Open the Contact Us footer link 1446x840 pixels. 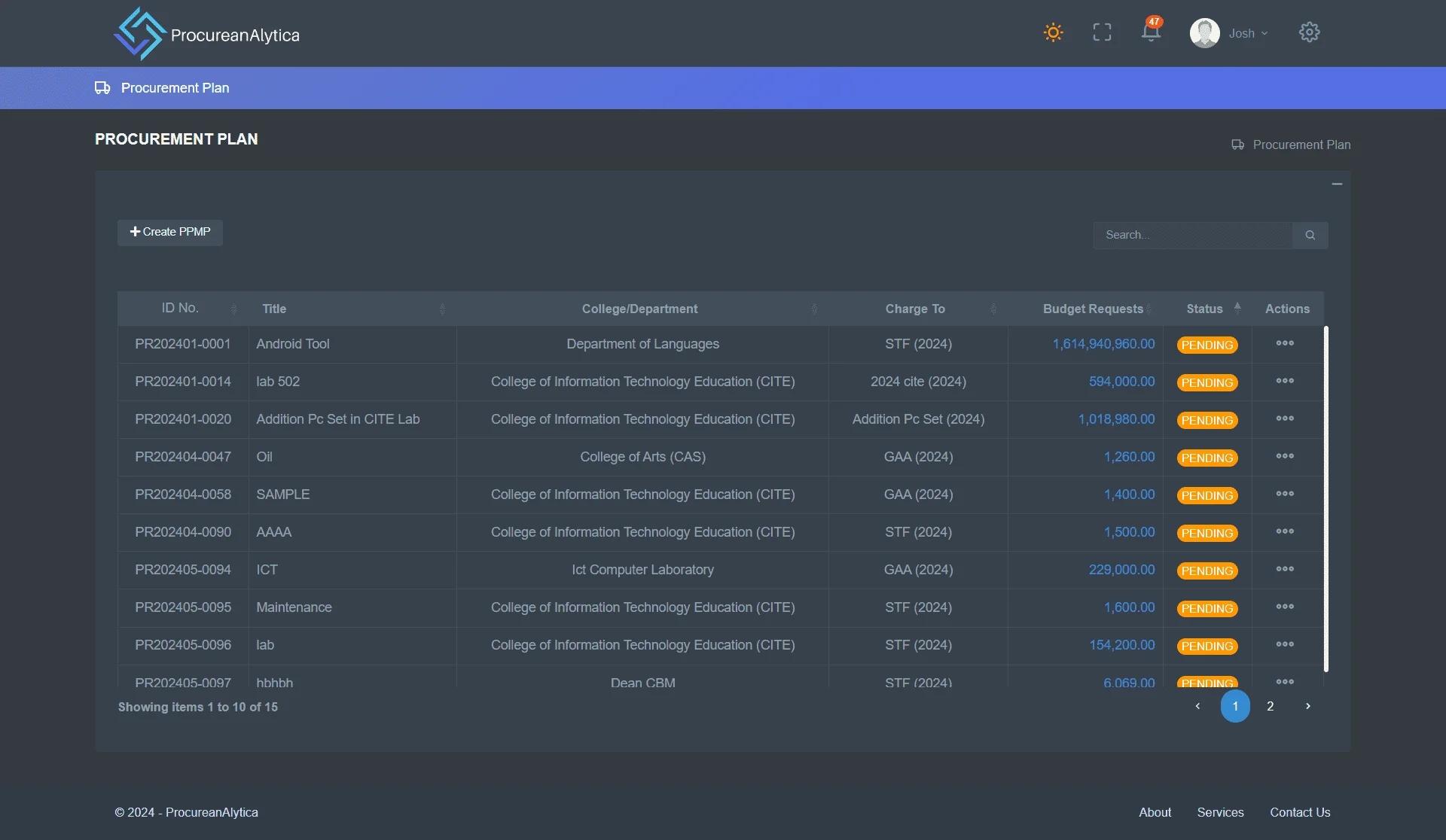[1300, 812]
